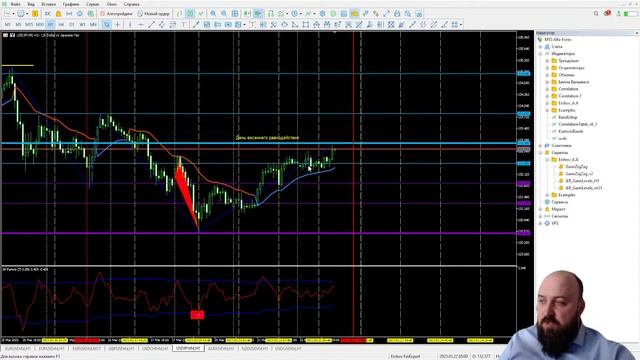The width and height of the screenshot is (640, 360).
Task: Select the M5 timeframe
Action: (x=18, y=24)
